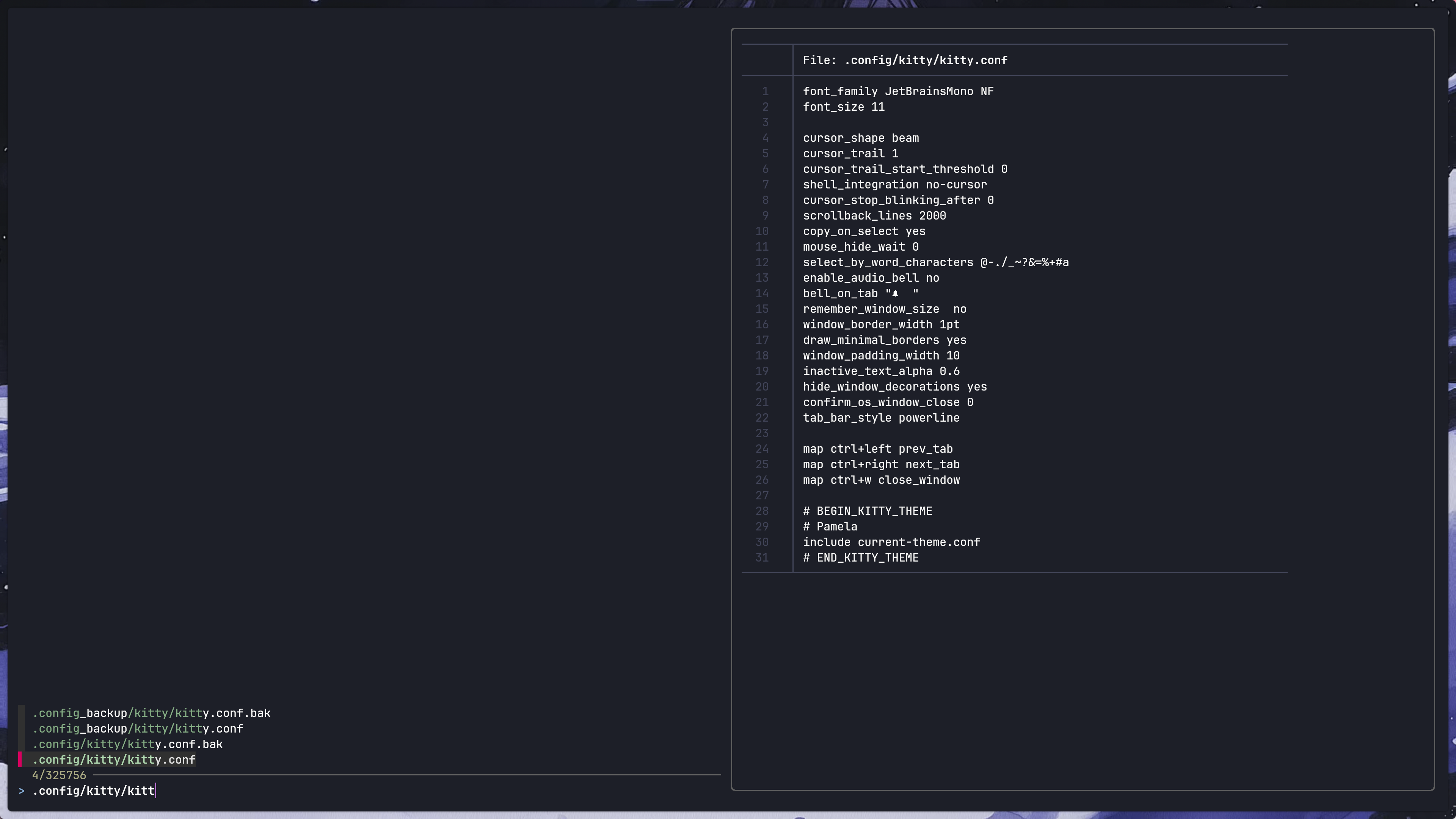Image resolution: width=1456 pixels, height=819 pixels.
Task: Click line number 31 in preview gutter
Action: pos(762,558)
